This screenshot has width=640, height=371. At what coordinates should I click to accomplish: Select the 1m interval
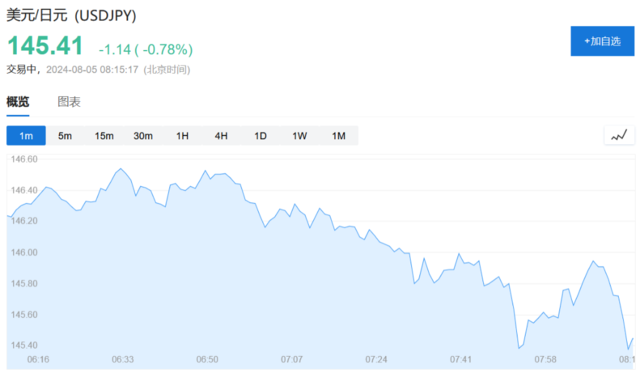26,136
